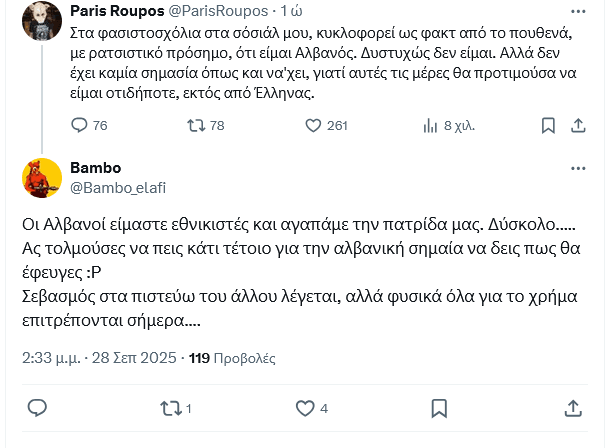Share Bambo's post
The height and width of the screenshot is (448, 615).
click(572, 408)
